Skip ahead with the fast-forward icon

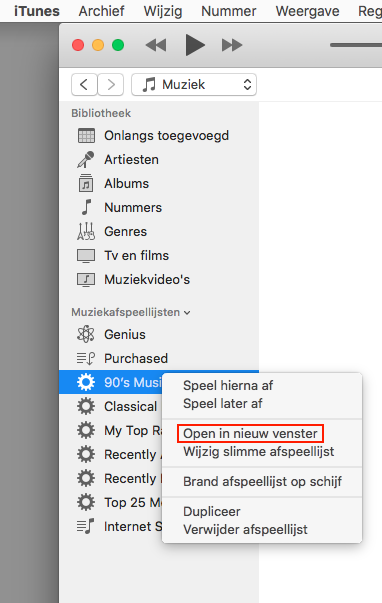232,45
